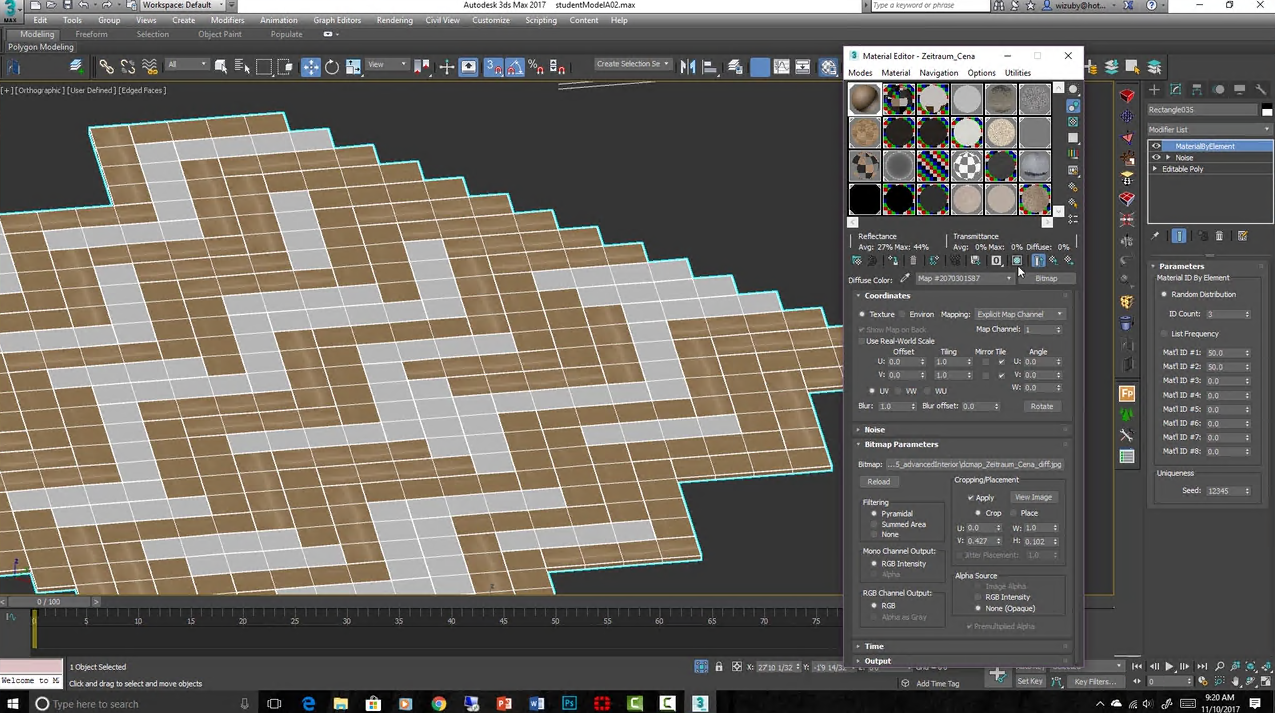The image size is (1275, 713).
Task: Open Chrome from the Windows taskbar
Action: coord(439,703)
